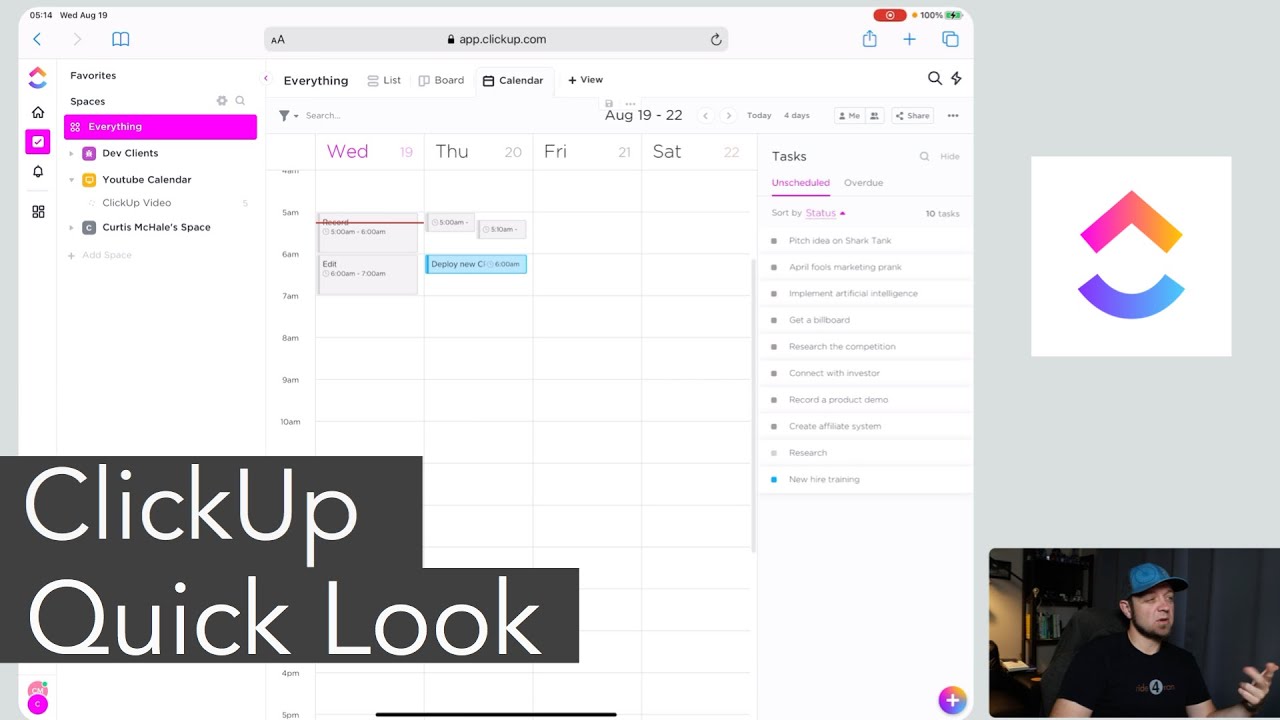Open Notifications via the bell icon
1280x720 pixels.
pos(37,171)
